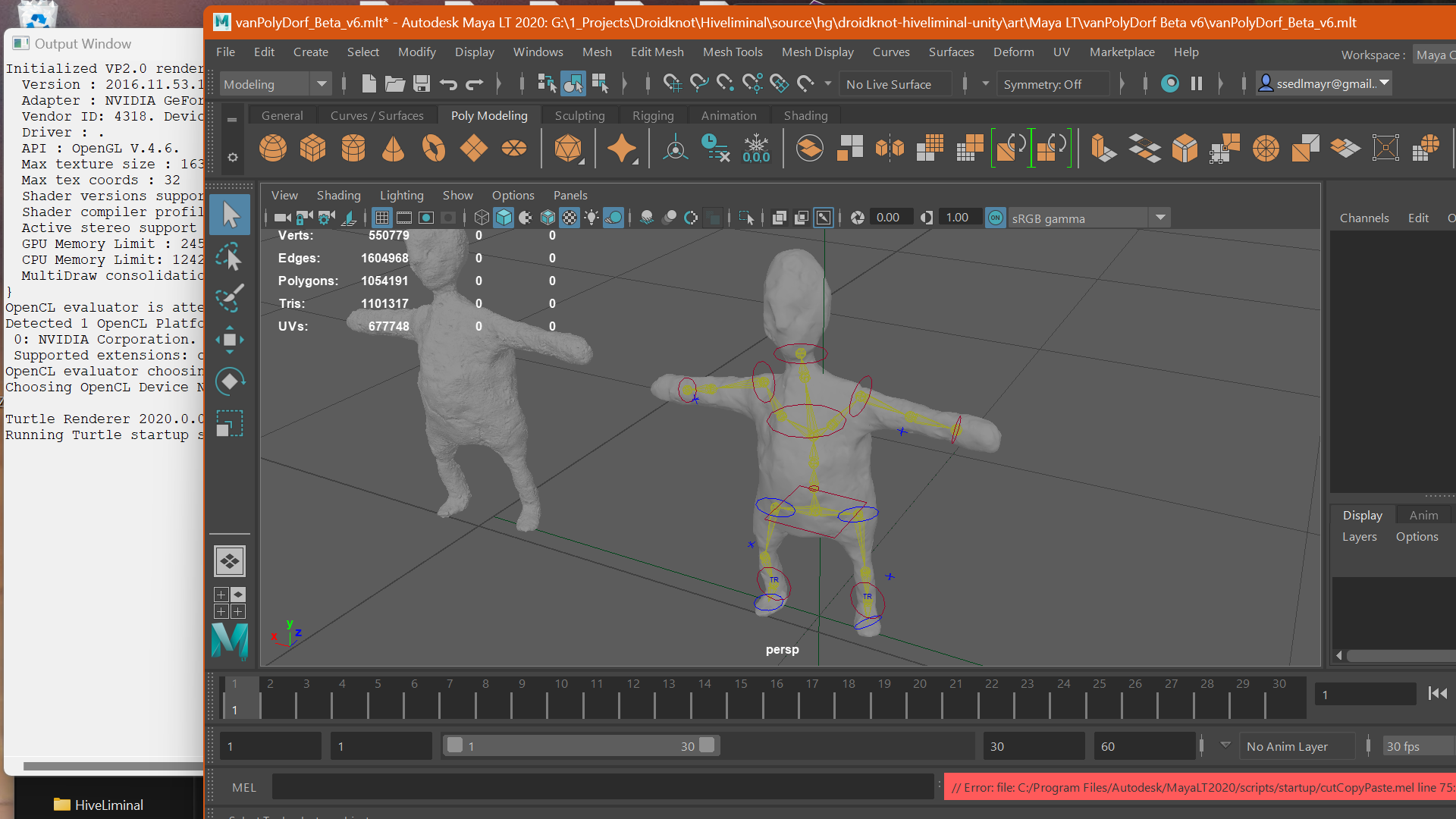Click the playback range slider bar
The image size is (1456, 819).
pos(581,746)
